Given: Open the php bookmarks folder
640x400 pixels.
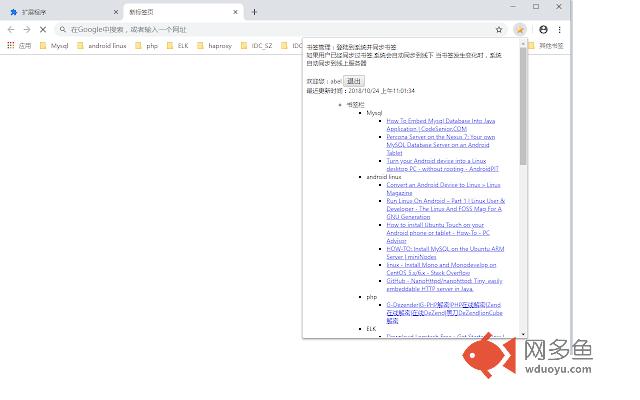Looking at the screenshot, I should 146,46.
